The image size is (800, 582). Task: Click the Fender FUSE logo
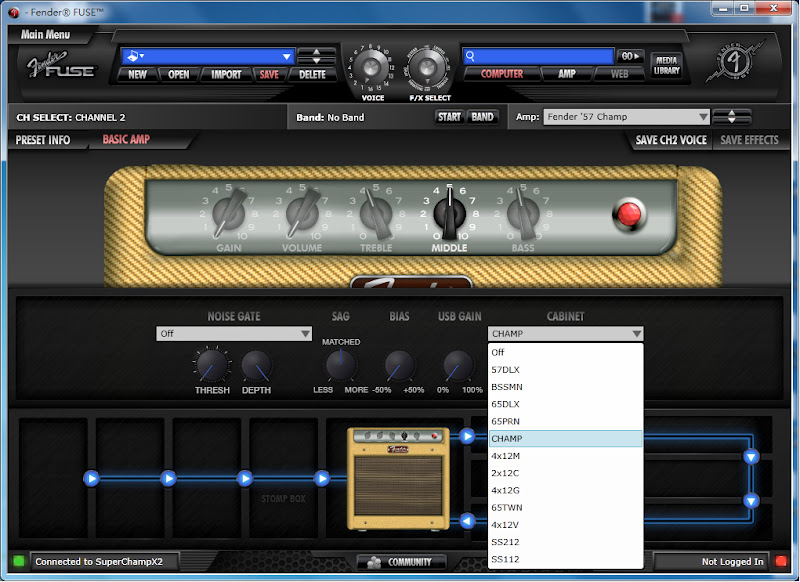click(60, 65)
